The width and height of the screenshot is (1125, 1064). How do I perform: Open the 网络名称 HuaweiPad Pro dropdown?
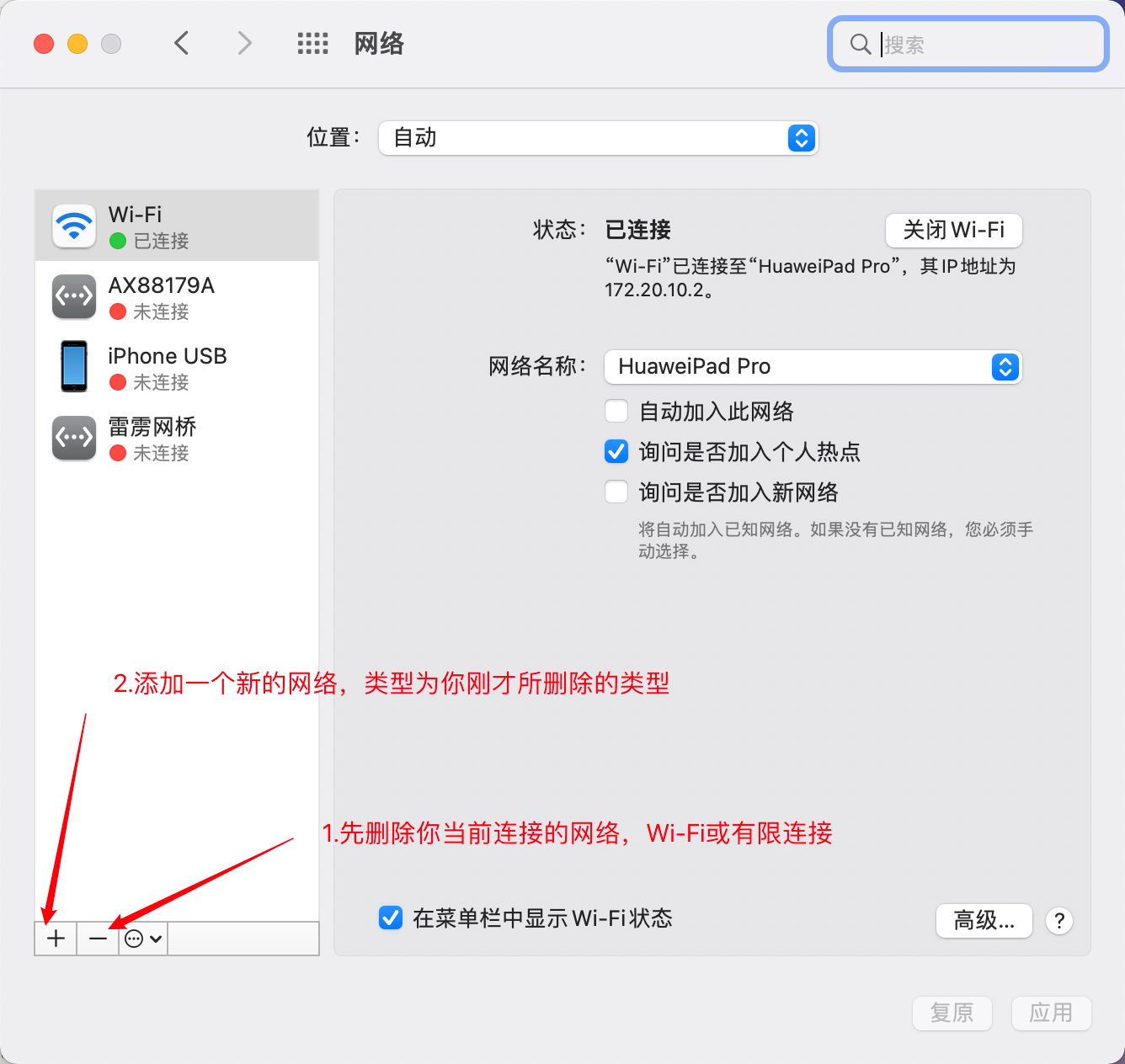click(813, 367)
